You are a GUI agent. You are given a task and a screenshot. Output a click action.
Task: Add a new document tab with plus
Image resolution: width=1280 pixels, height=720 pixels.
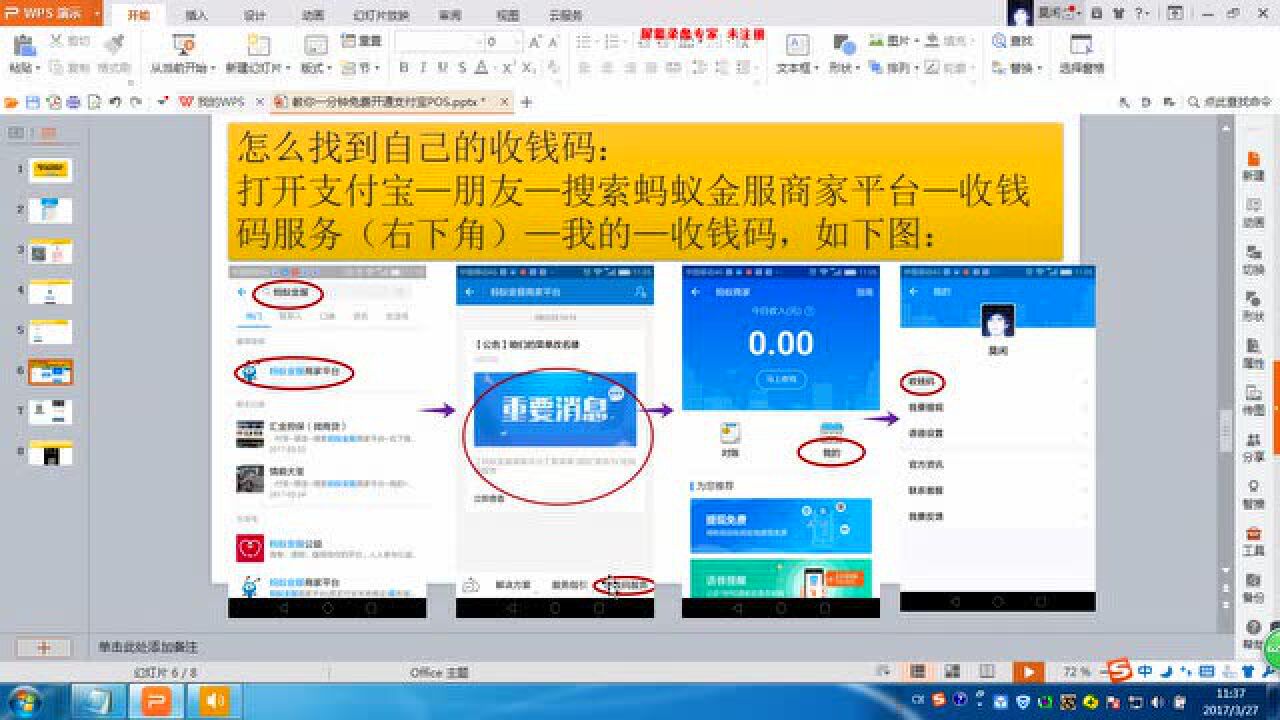[x=527, y=102]
